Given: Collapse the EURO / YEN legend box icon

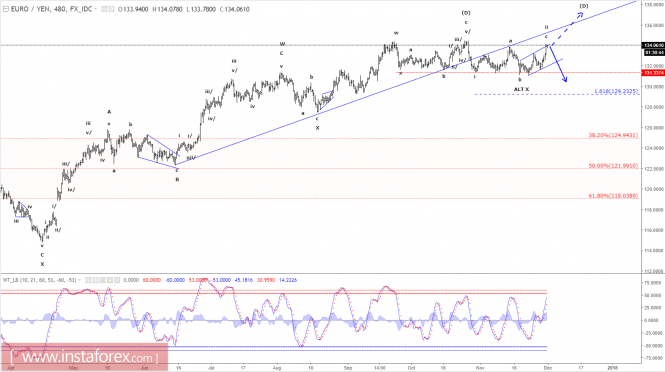Looking at the screenshot, I should (6, 9).
